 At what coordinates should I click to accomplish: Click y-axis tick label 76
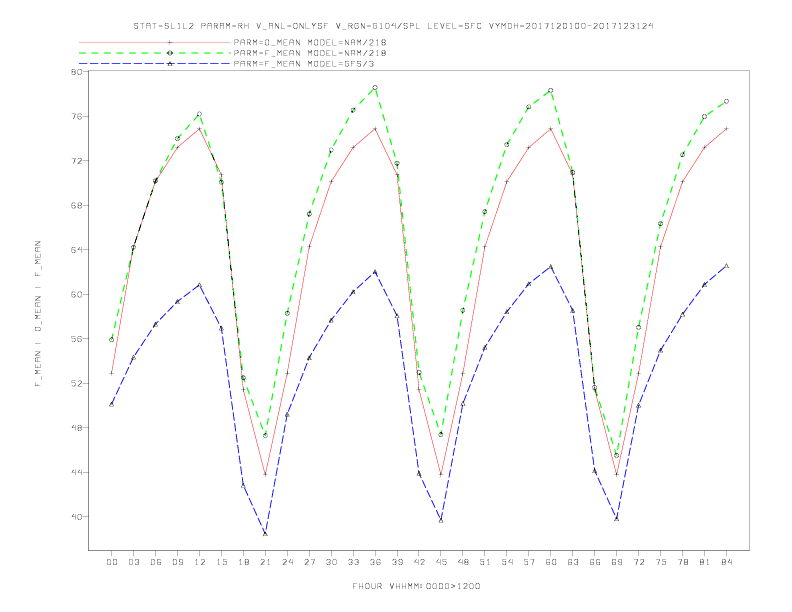coord(76,116)
